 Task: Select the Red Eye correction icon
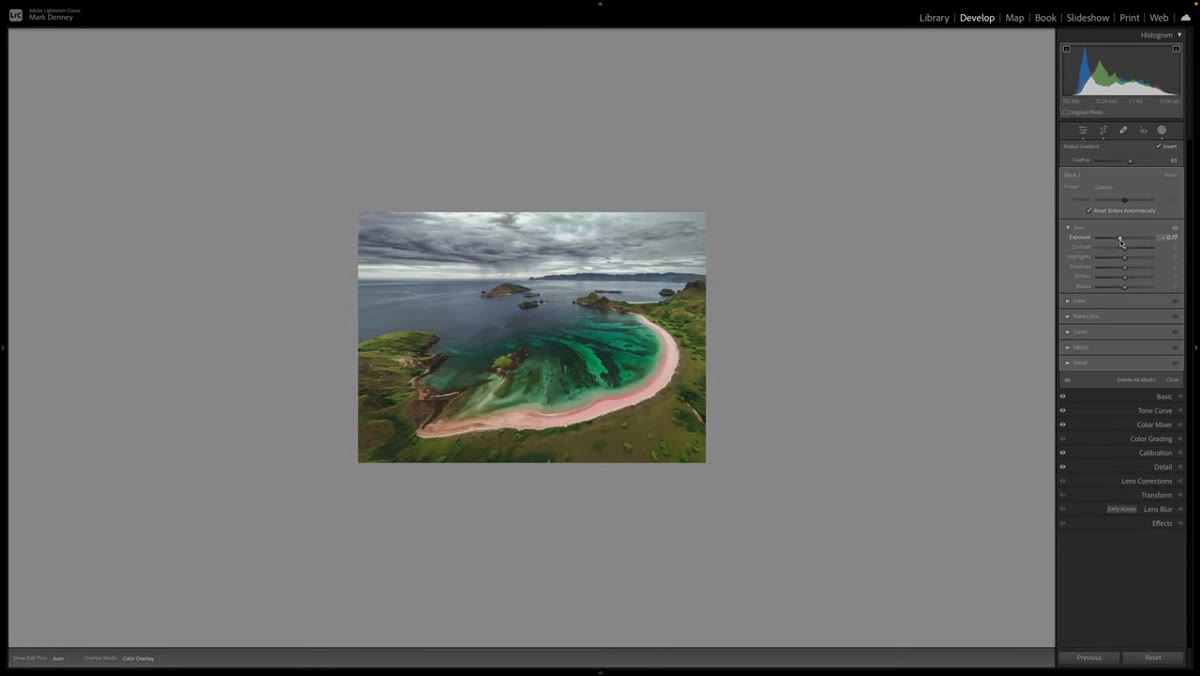coord(1143,130)
